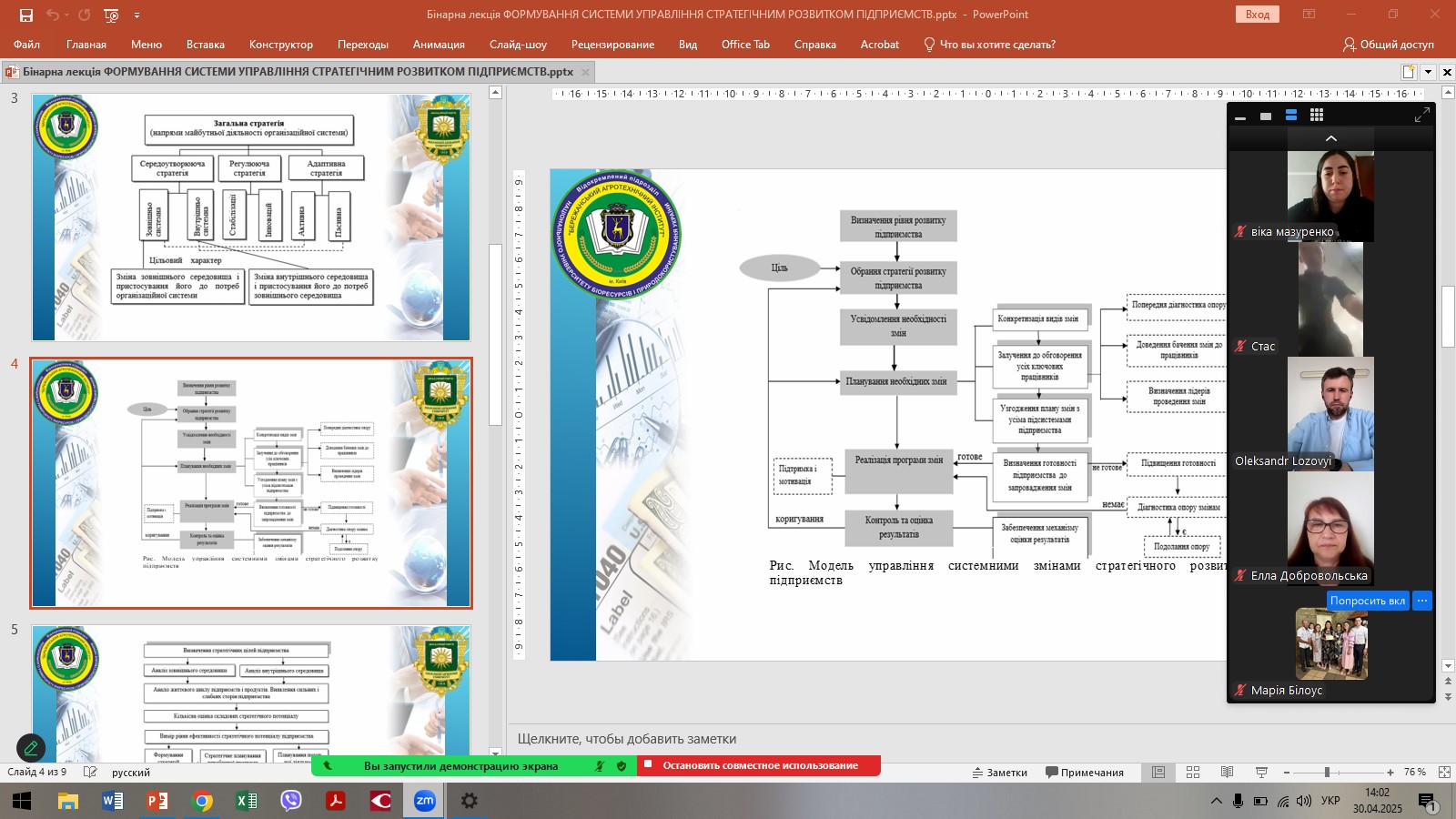Open Reading view from the status bar
The image size is (1456, 819).
[1227, 773]
